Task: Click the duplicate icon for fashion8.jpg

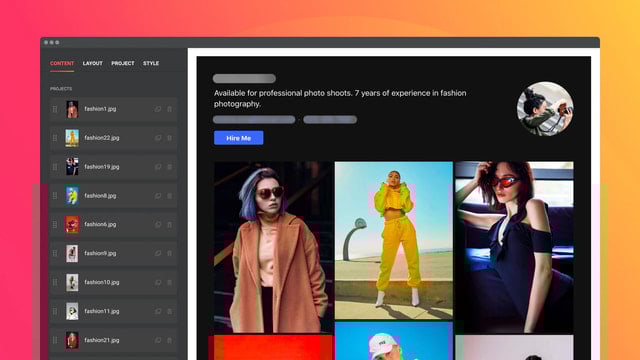Action: point(158,196)
